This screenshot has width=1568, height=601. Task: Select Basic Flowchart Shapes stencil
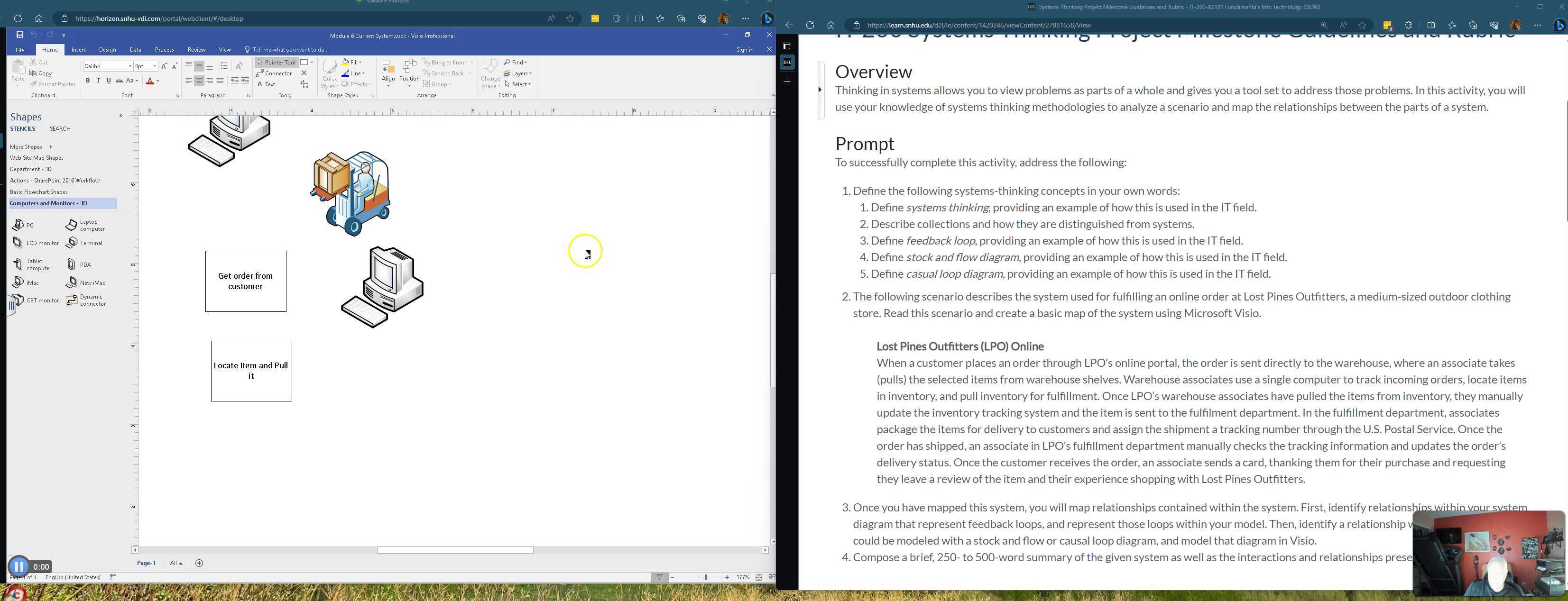tap(38, 192)
